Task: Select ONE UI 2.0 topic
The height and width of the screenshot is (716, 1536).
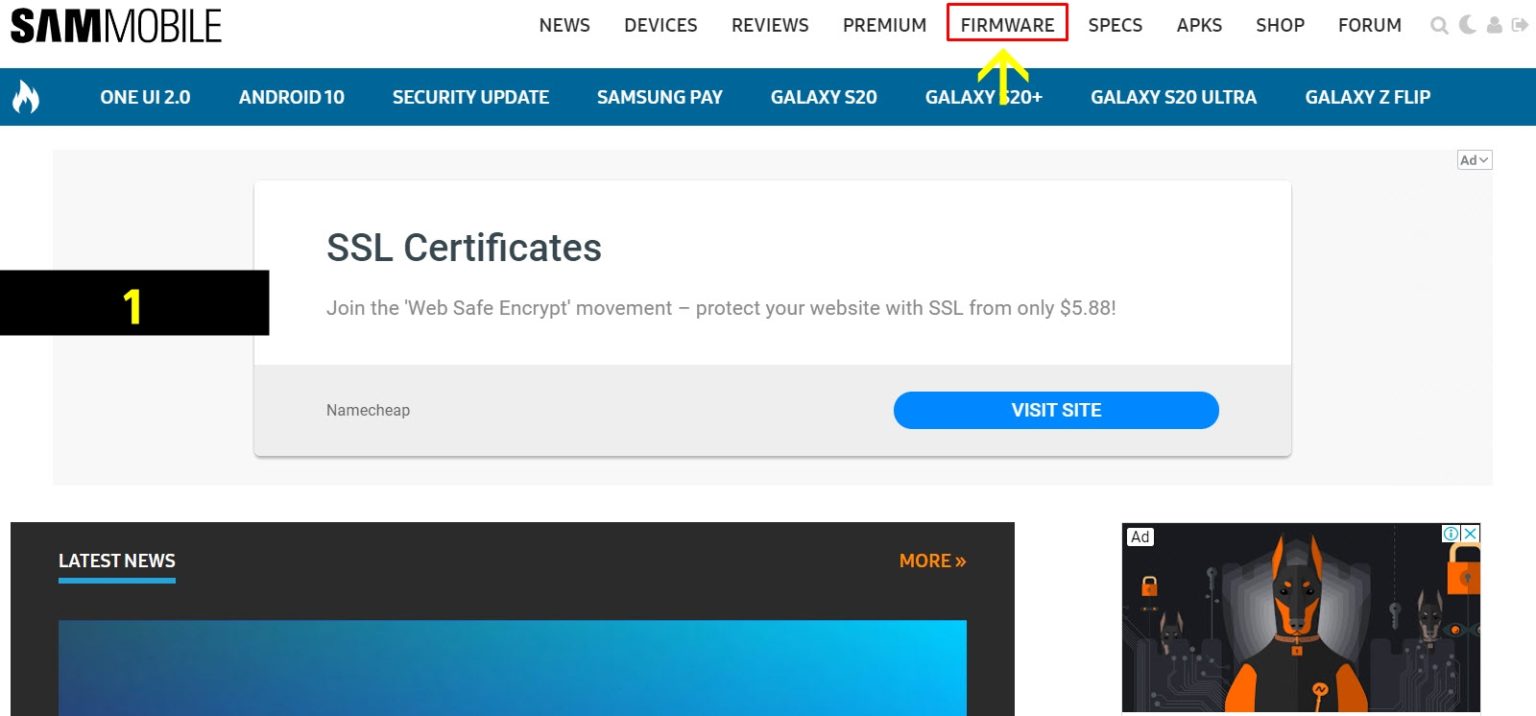Action: (145, 97)
